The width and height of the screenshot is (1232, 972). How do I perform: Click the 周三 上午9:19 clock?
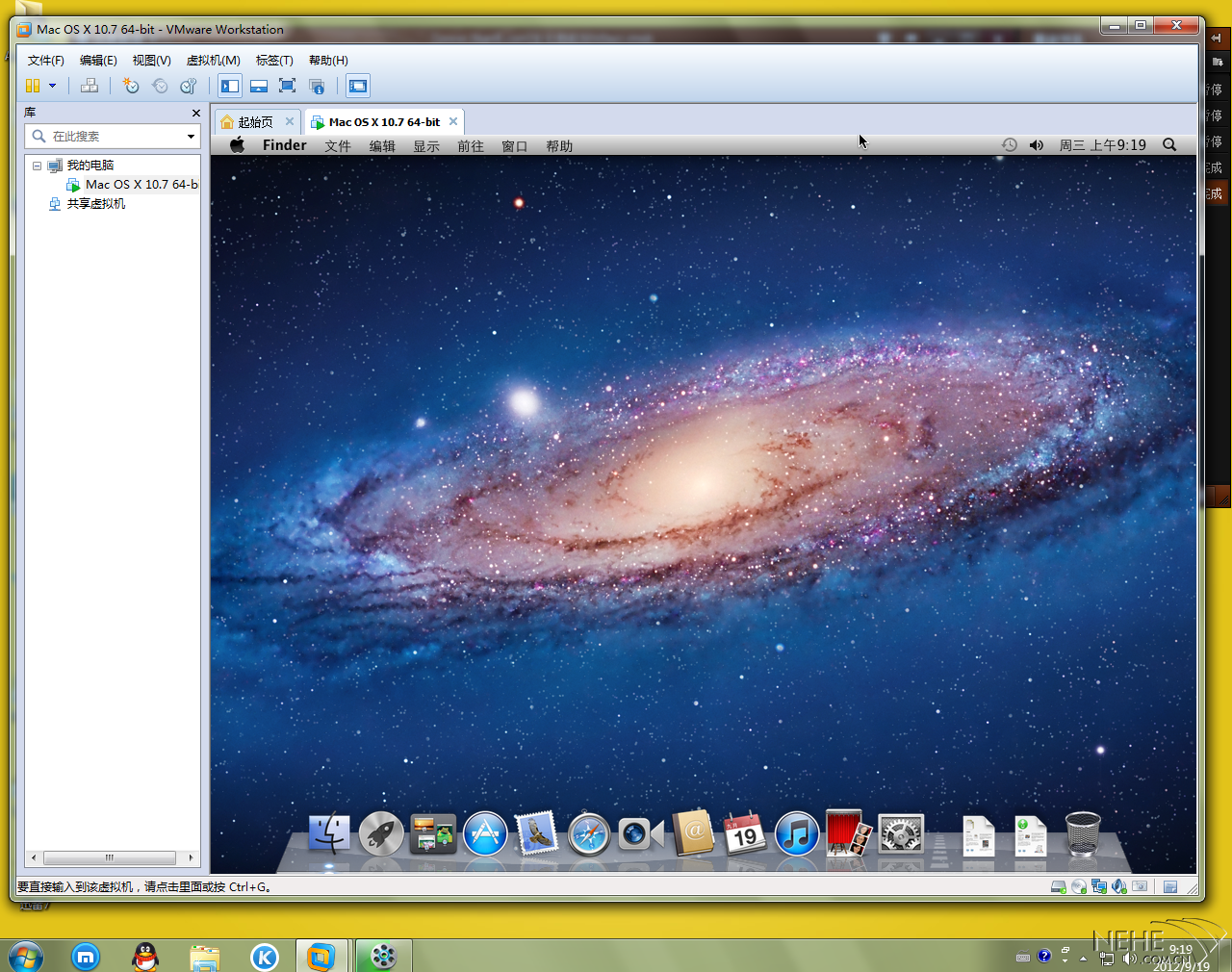pos(1103,145)
